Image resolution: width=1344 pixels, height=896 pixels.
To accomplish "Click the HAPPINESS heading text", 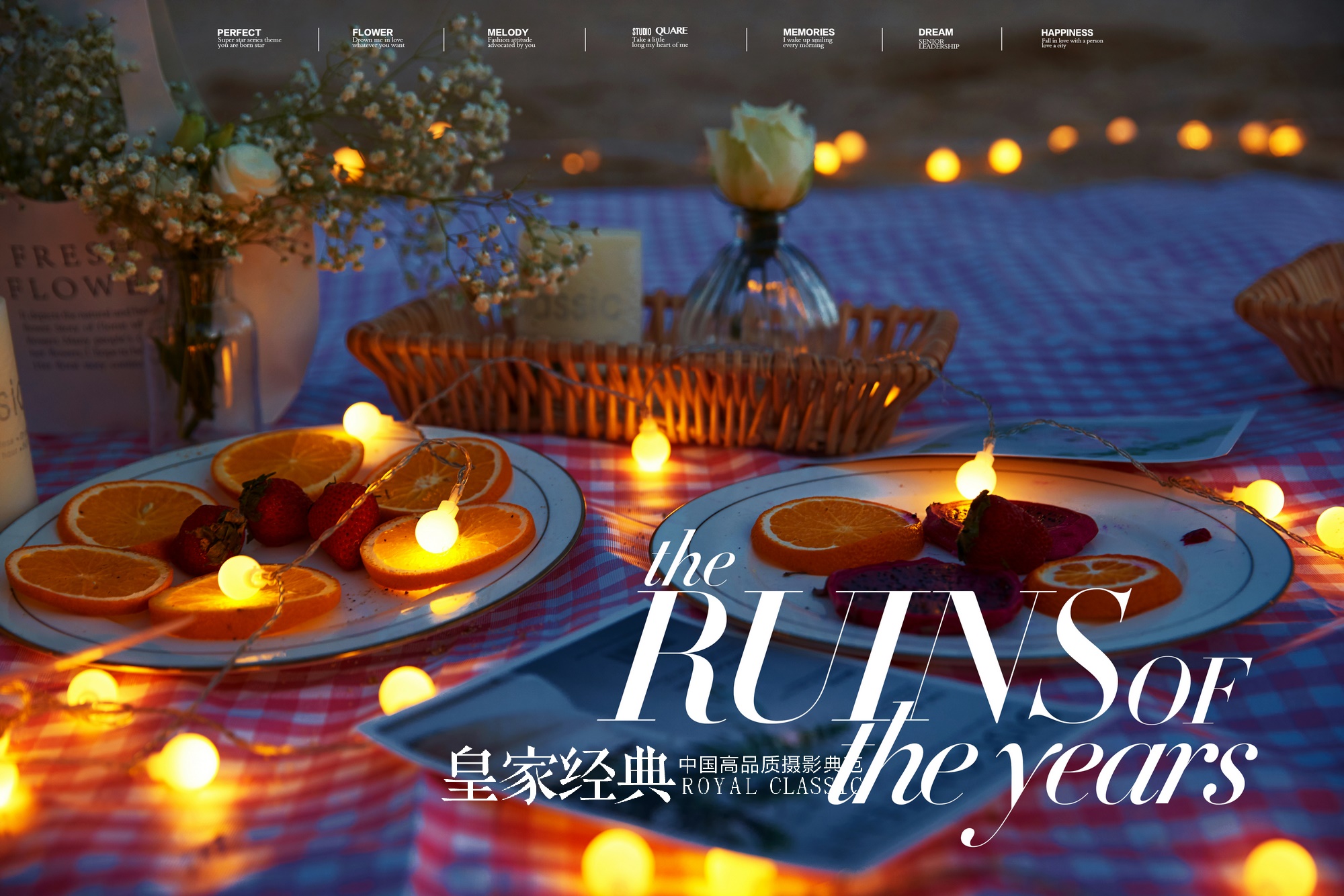I will point(1066,32).
